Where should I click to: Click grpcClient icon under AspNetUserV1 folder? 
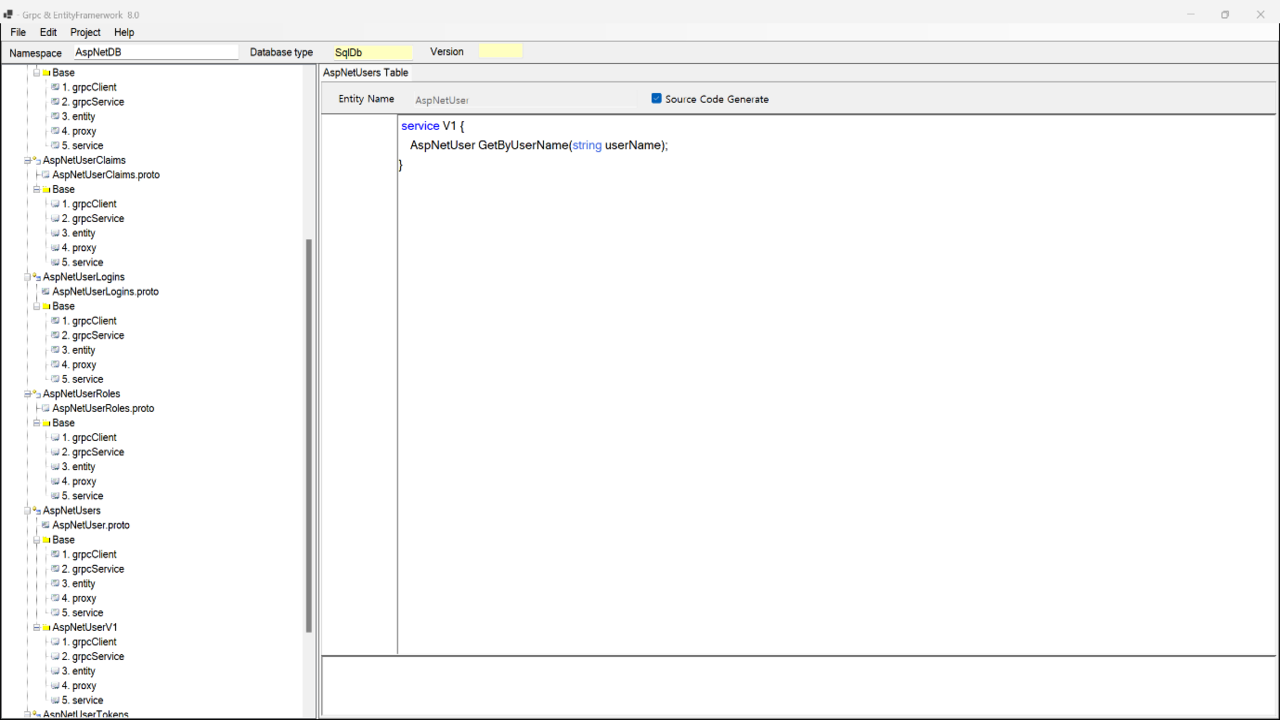[x=55, y=642]
